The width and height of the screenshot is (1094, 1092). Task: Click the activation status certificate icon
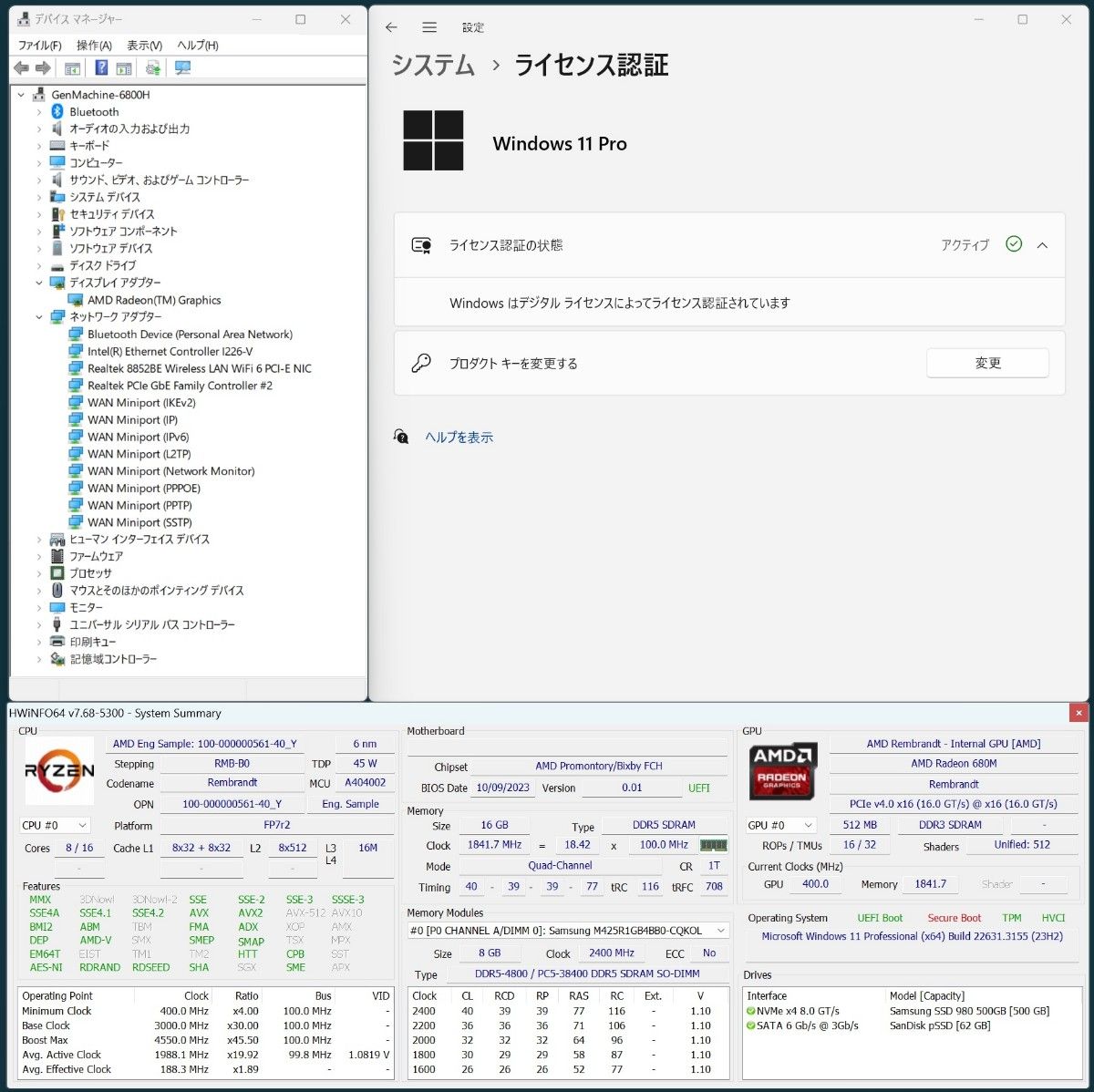[421, 245]
